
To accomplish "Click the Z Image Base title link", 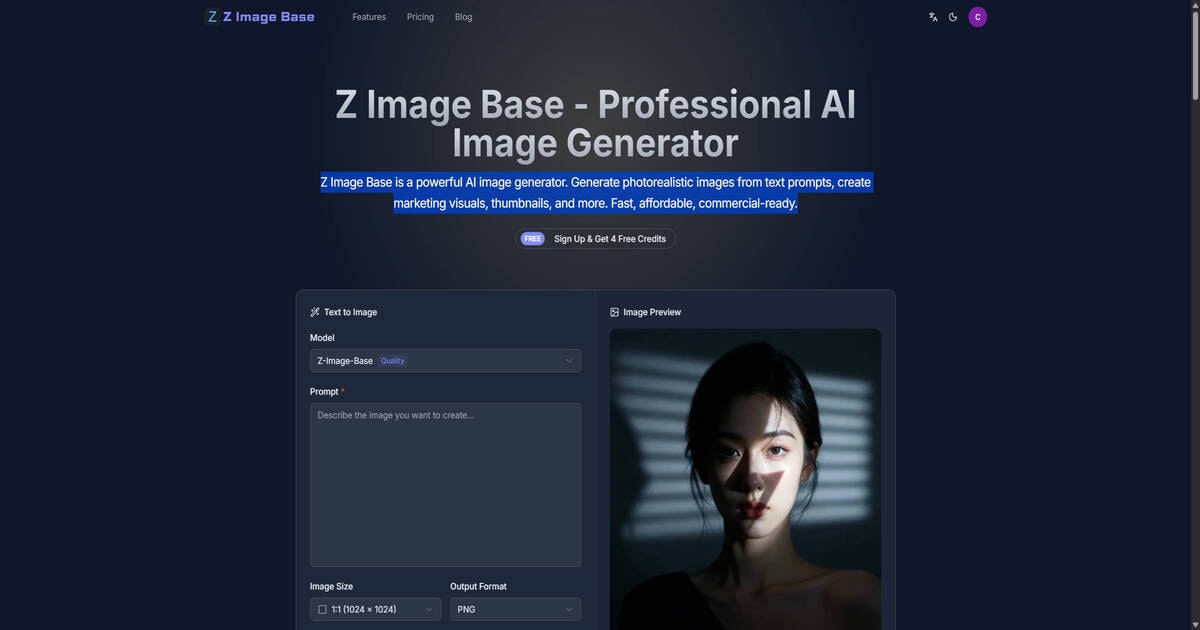I will [268, 14].
